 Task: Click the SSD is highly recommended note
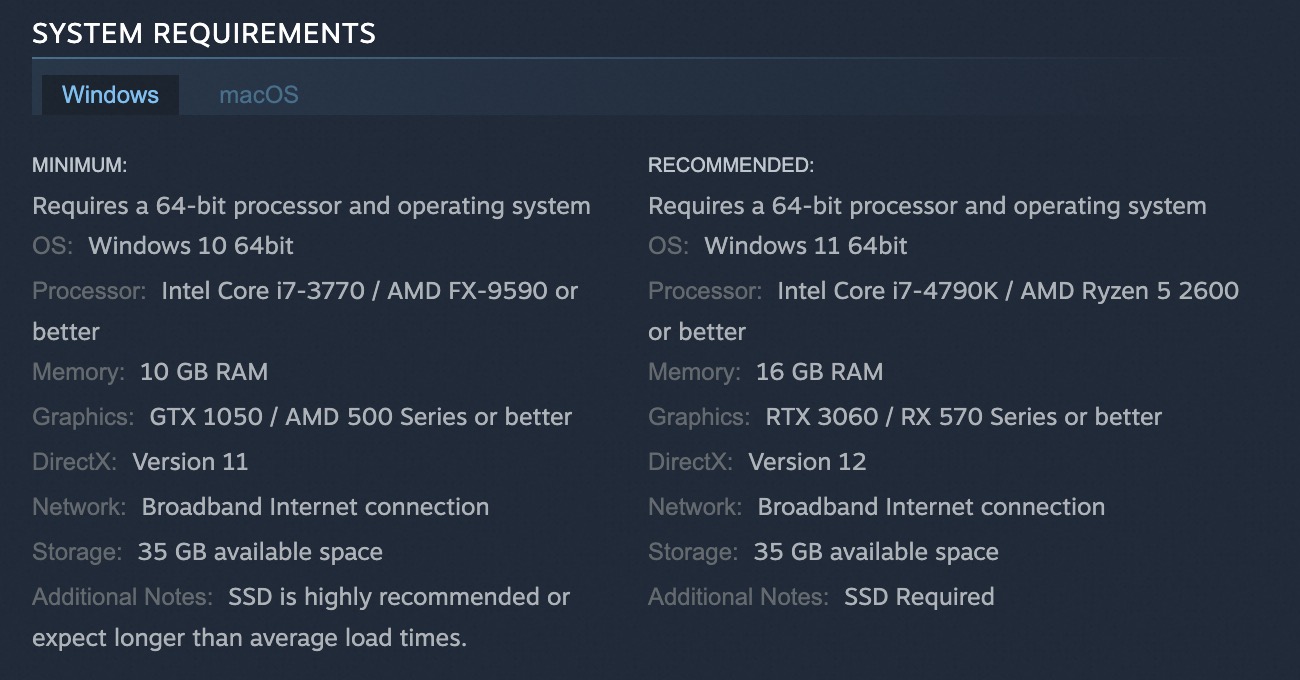point(399,597)
